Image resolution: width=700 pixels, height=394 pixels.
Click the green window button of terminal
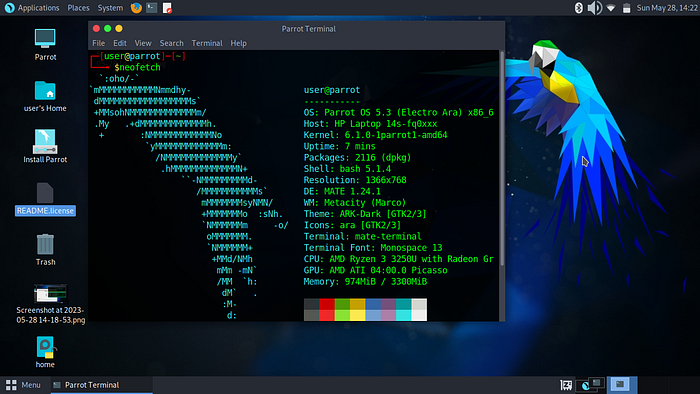point(108,29)
